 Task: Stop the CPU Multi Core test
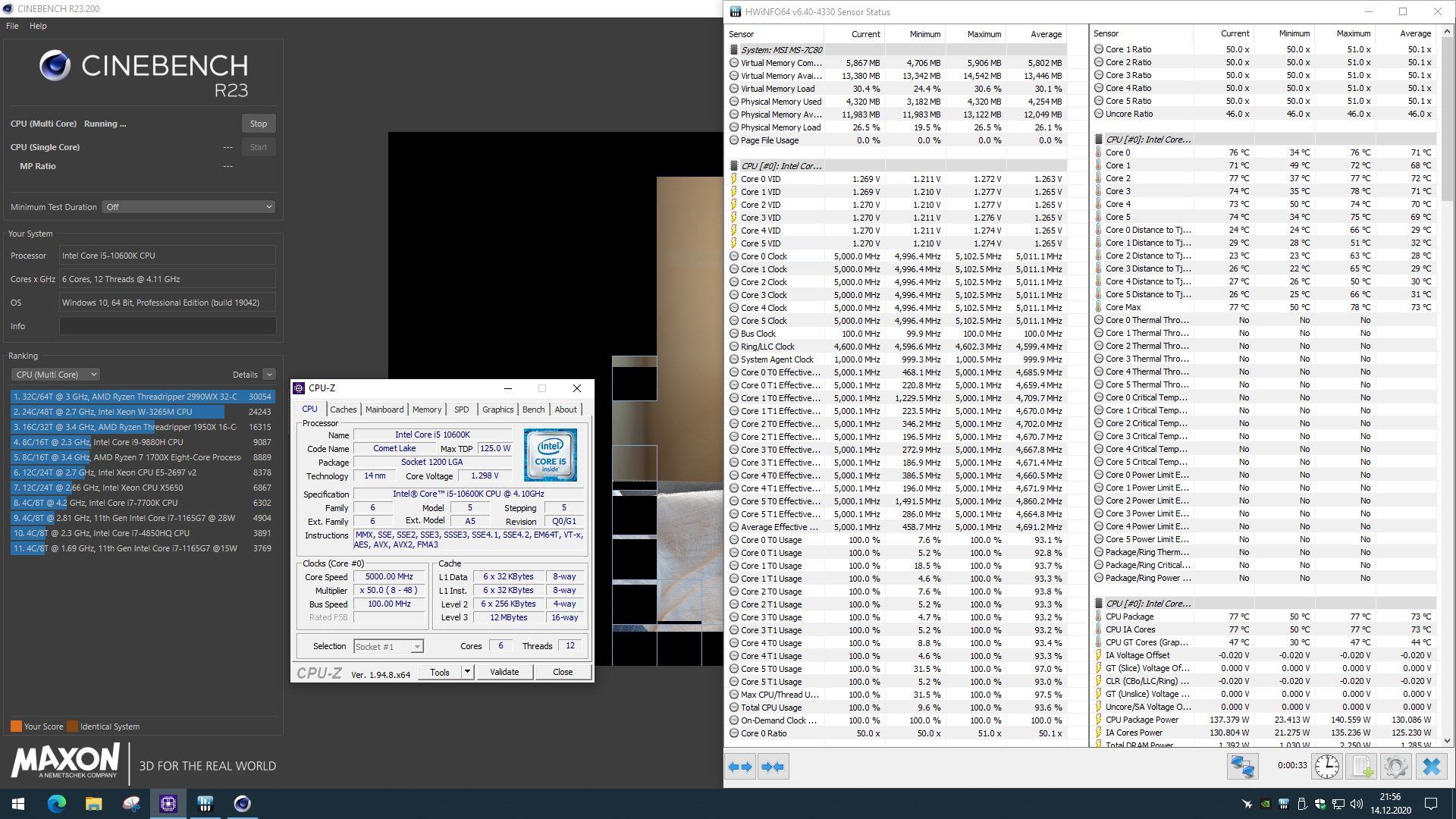click(259, 124)
